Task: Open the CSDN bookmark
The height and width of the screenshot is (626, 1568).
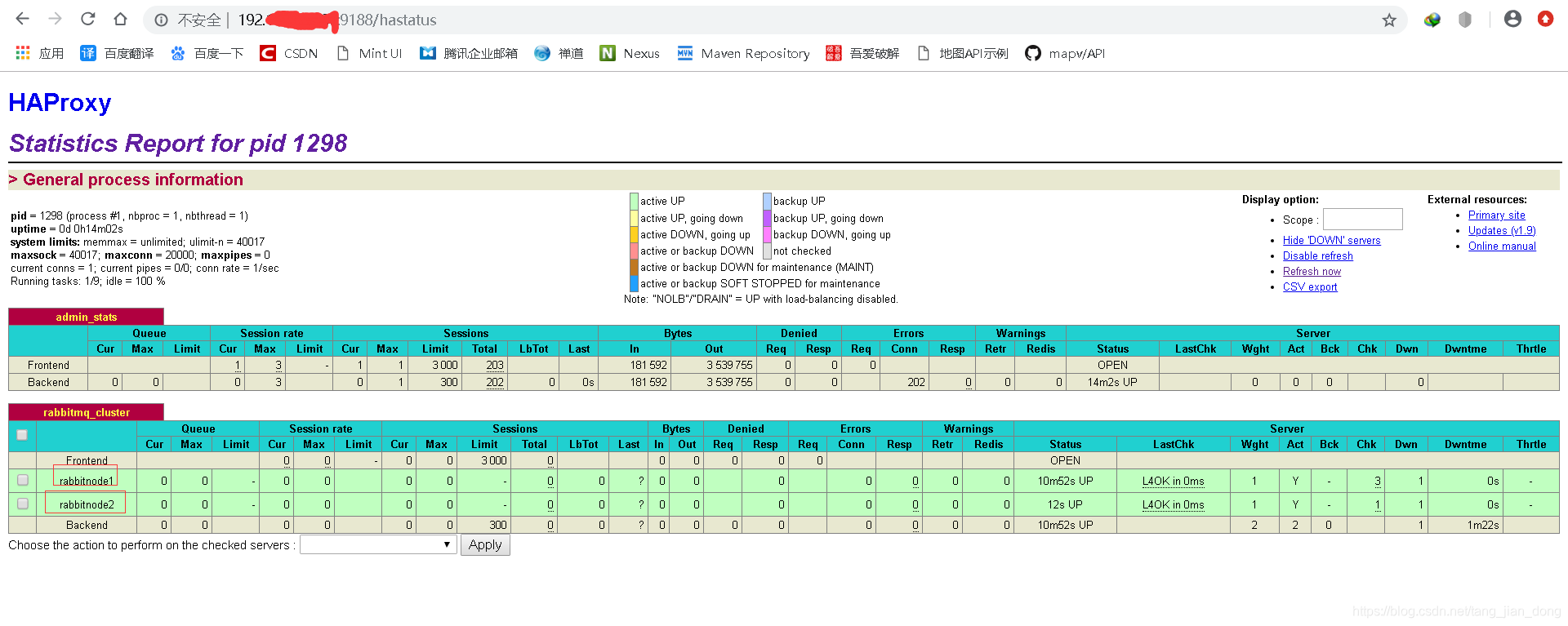Action: tap(288, 53)
